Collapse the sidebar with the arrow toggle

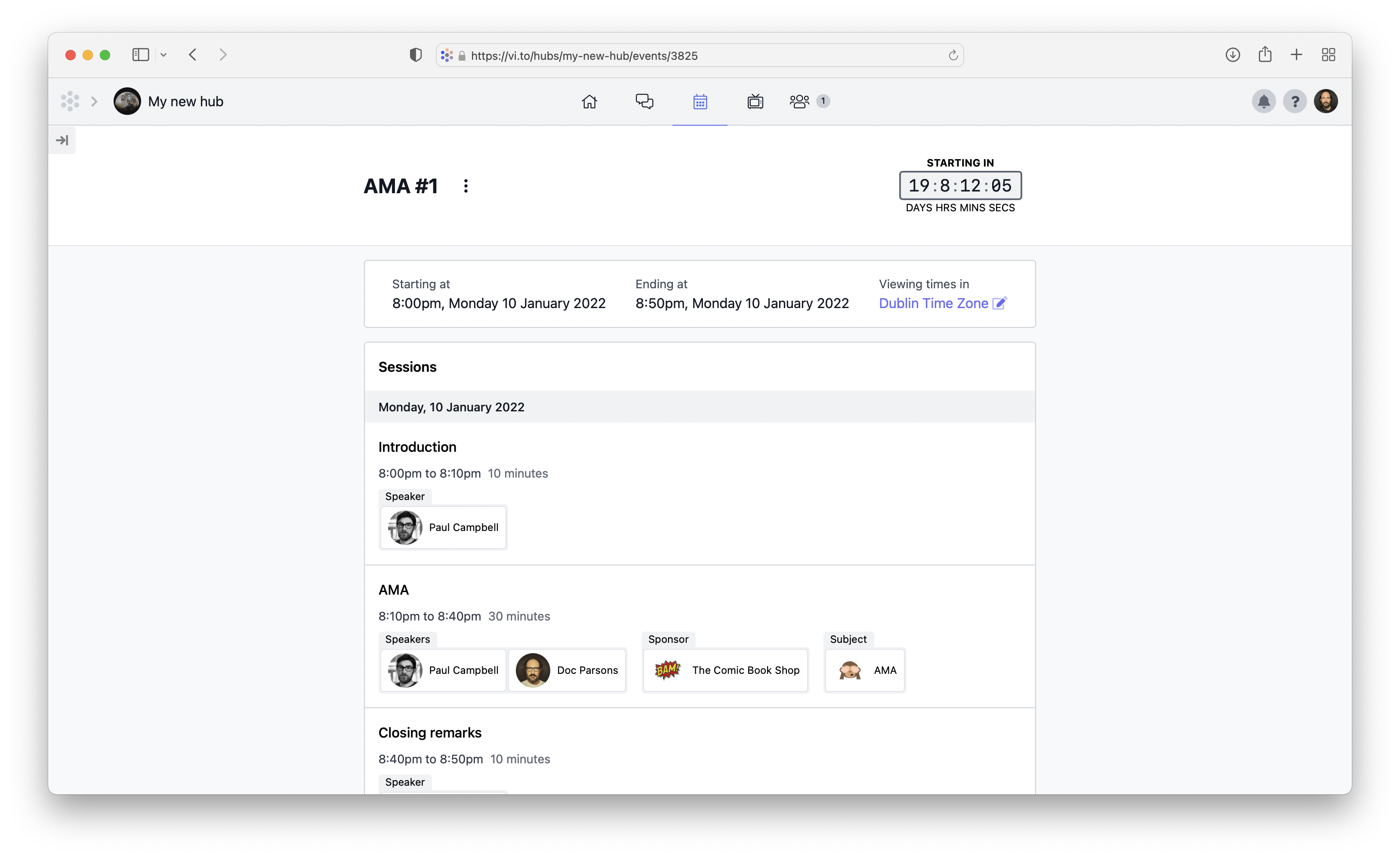(62, 140)
